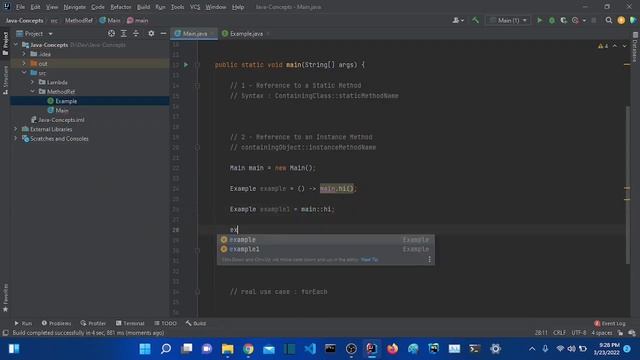Open the Refactor menu

point(120,7)
